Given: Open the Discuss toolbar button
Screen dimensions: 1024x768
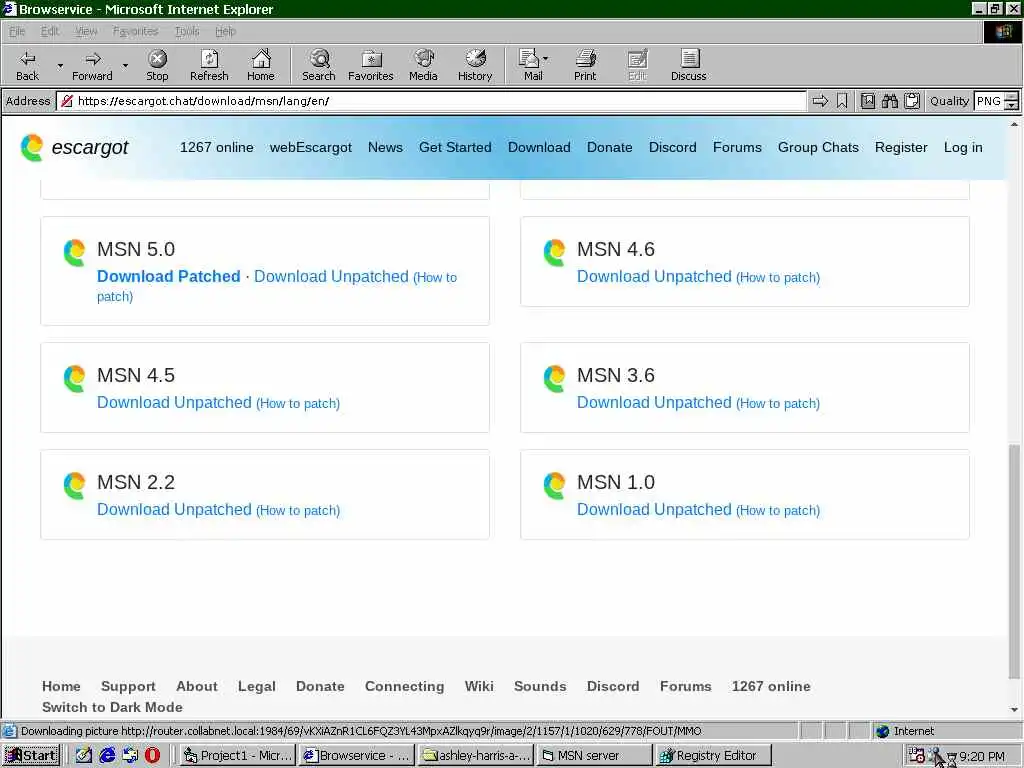Looking at the screenshot, I should 688,65.
